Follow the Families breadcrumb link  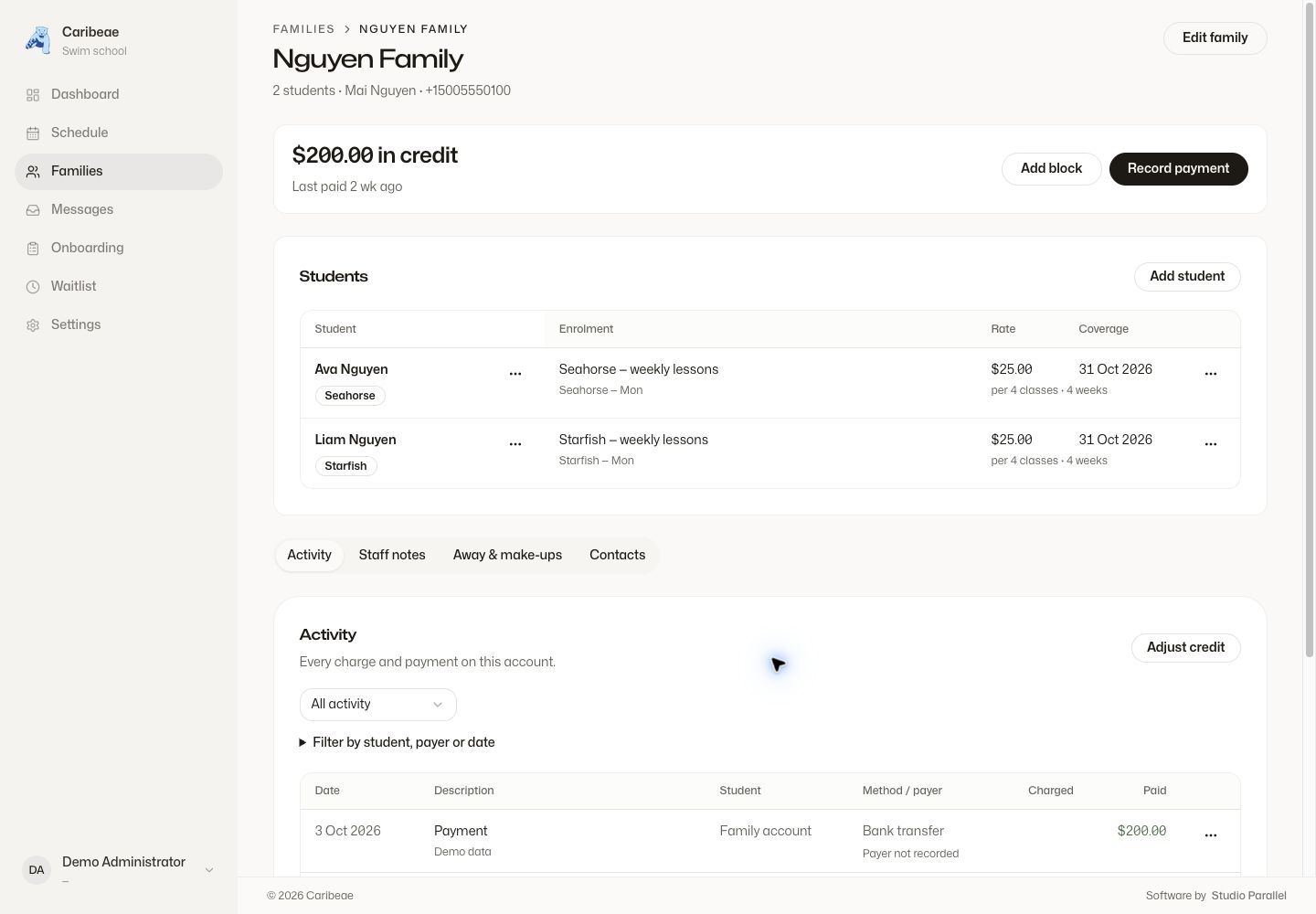coord(303,29)
